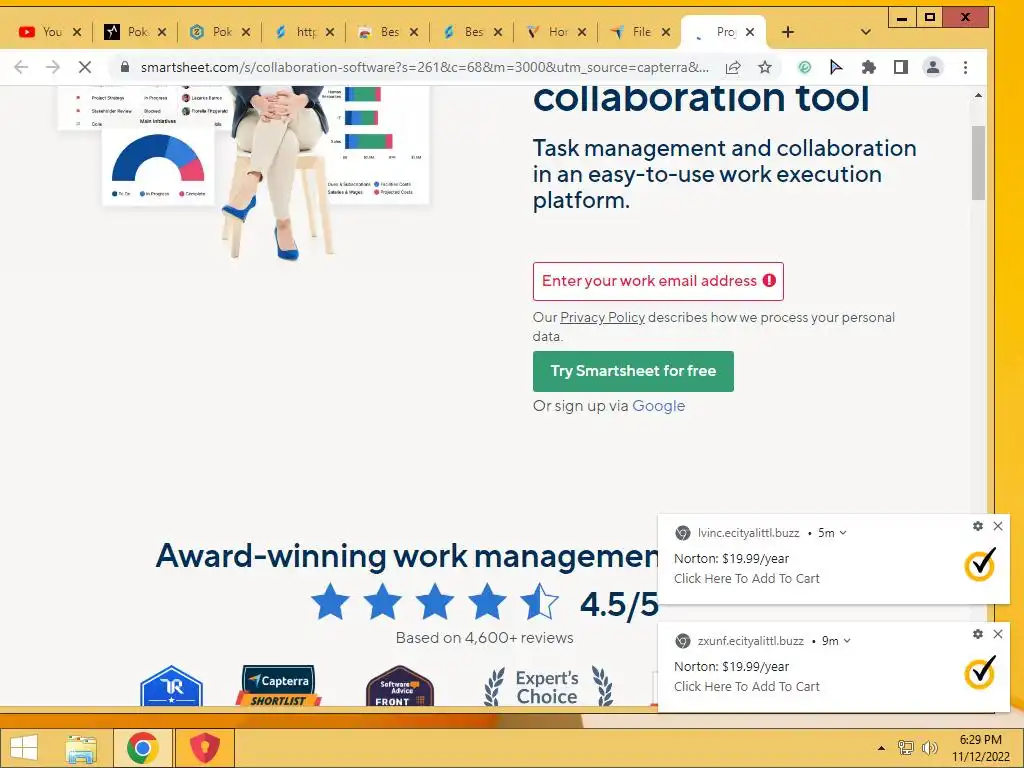Go forward to the next page
1024x768 pixels.
click(x=53, y=67)
